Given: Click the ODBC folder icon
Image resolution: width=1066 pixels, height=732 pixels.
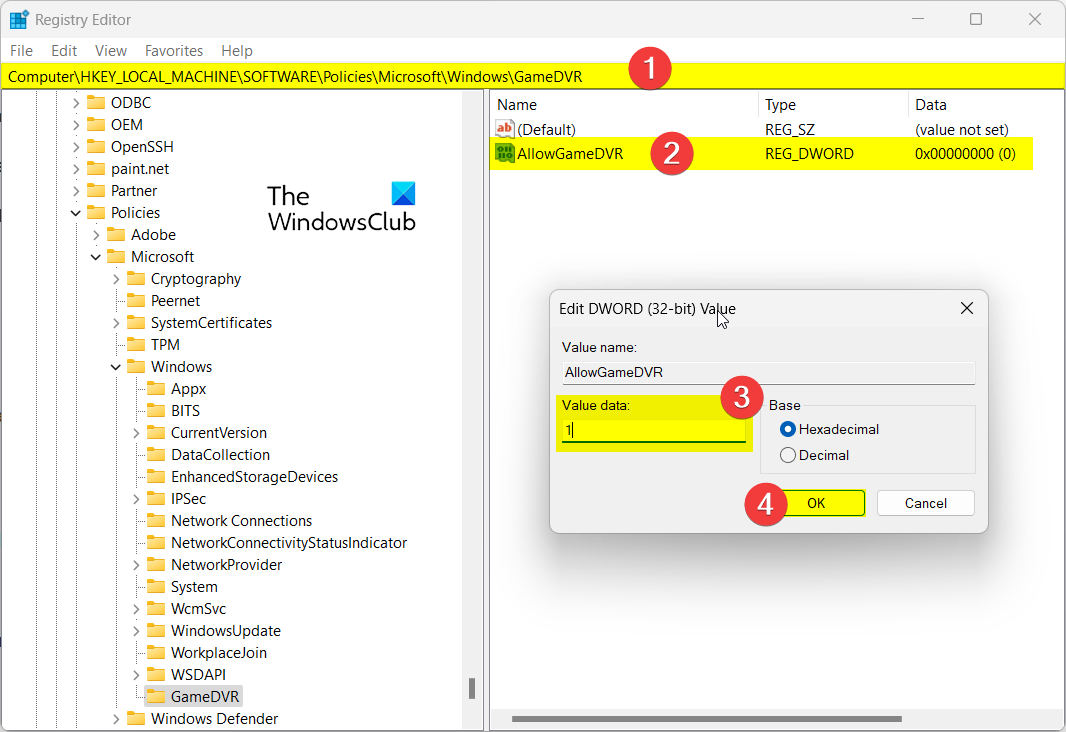Looking at the screenshot, I should [96, 103].
